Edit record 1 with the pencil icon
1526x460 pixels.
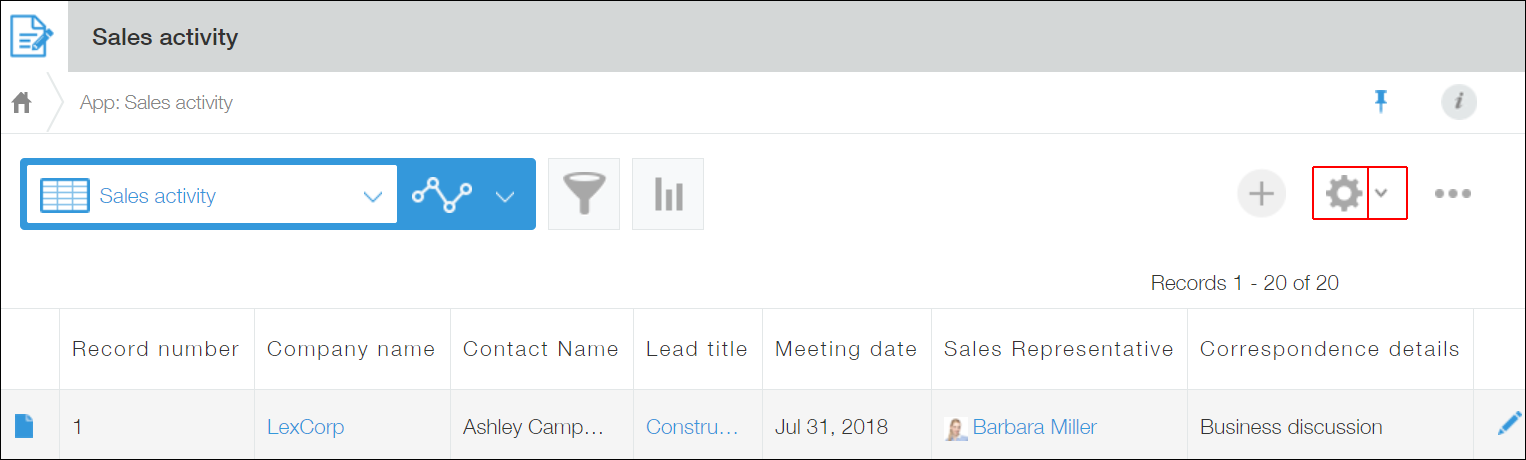1508,425
